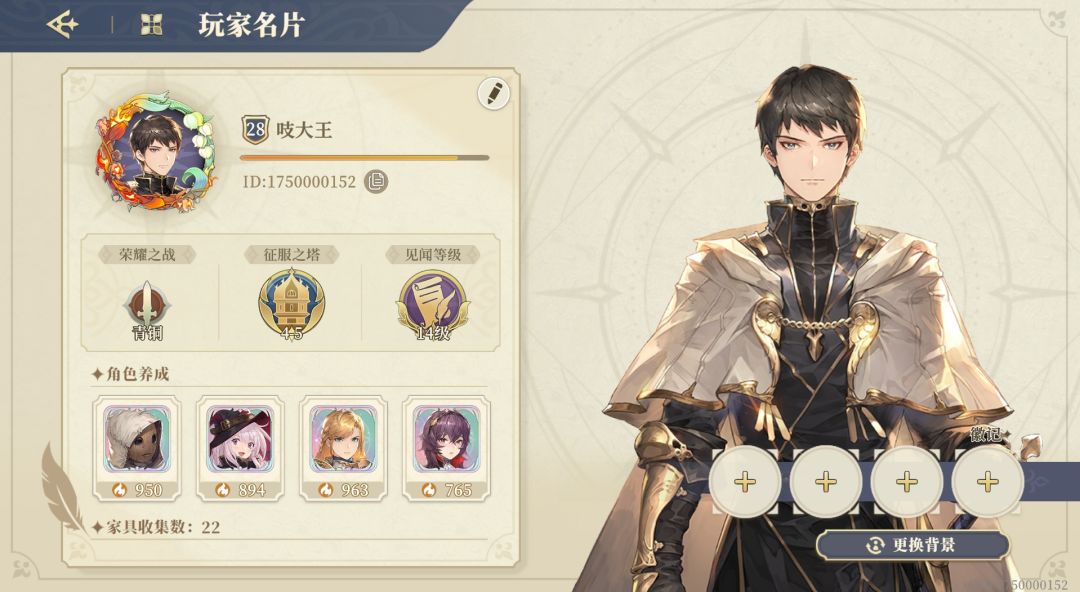
Task: Select the blonde character with 963 power
Action: pos(344,448)
